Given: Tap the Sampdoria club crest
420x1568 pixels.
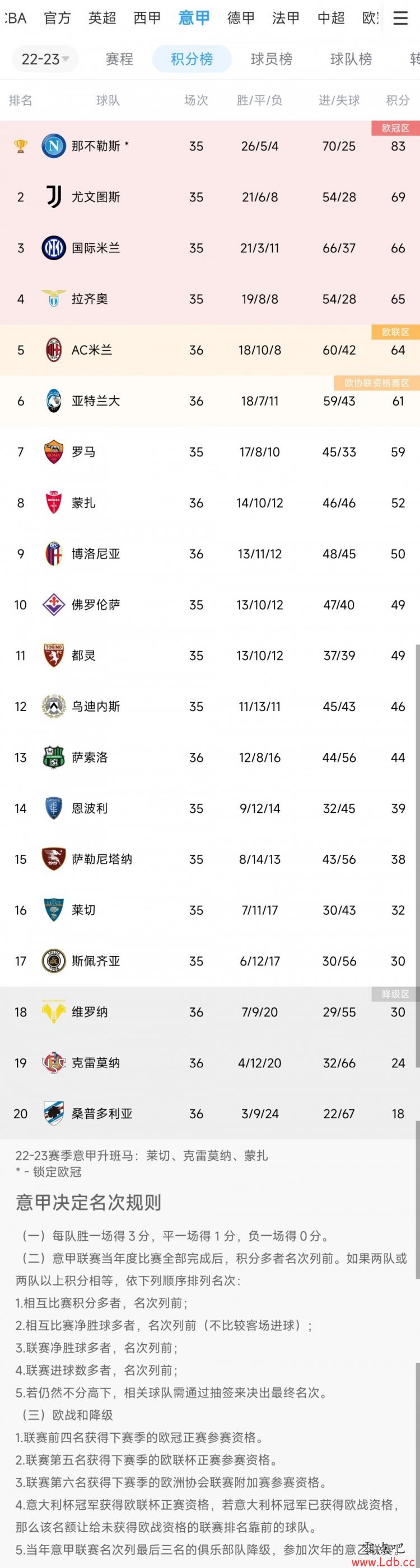Looking at the screenshot, I should [x=54, y=1113].
